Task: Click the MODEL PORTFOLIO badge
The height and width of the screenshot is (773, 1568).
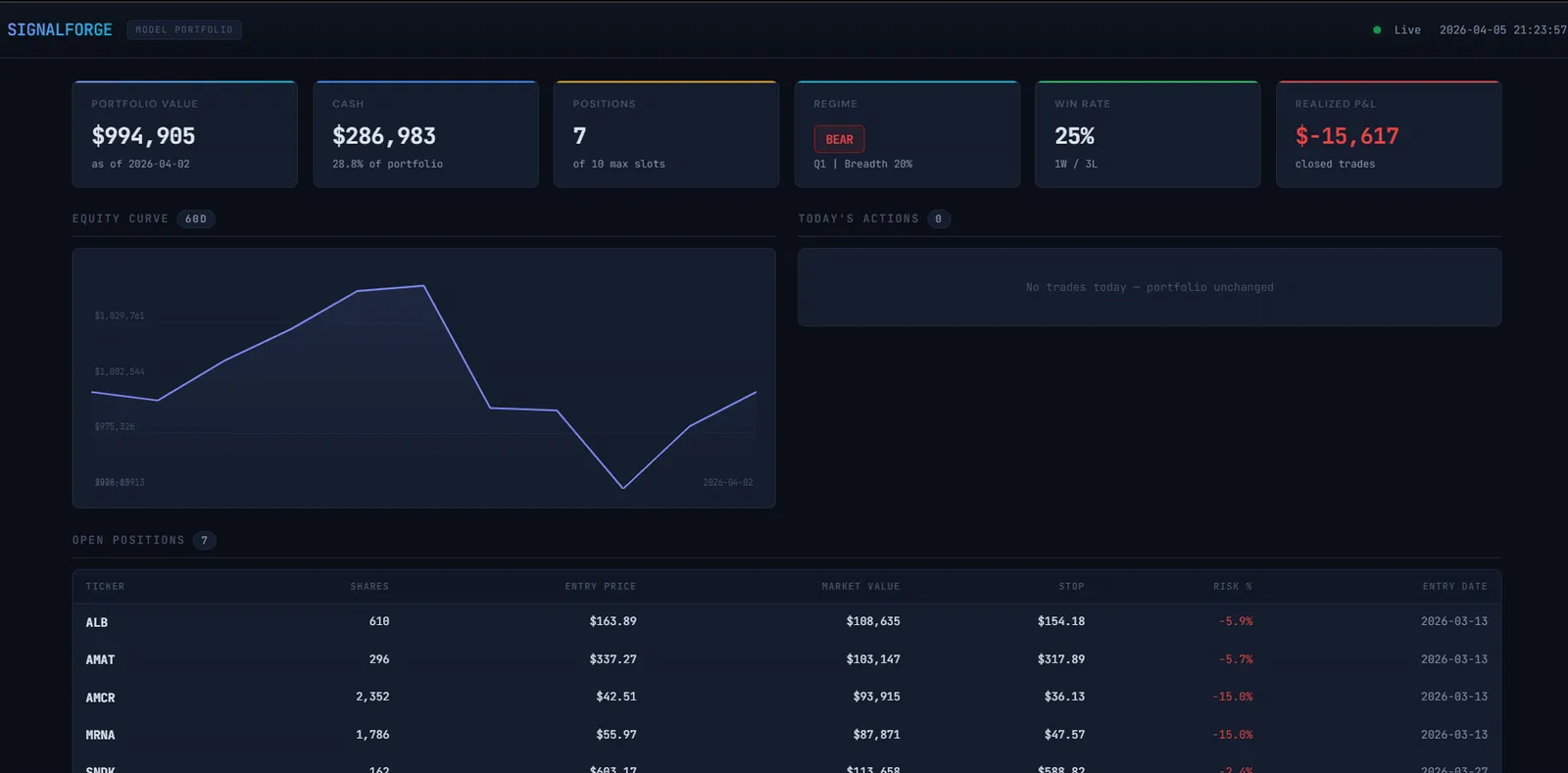Action: click(184, 29)
